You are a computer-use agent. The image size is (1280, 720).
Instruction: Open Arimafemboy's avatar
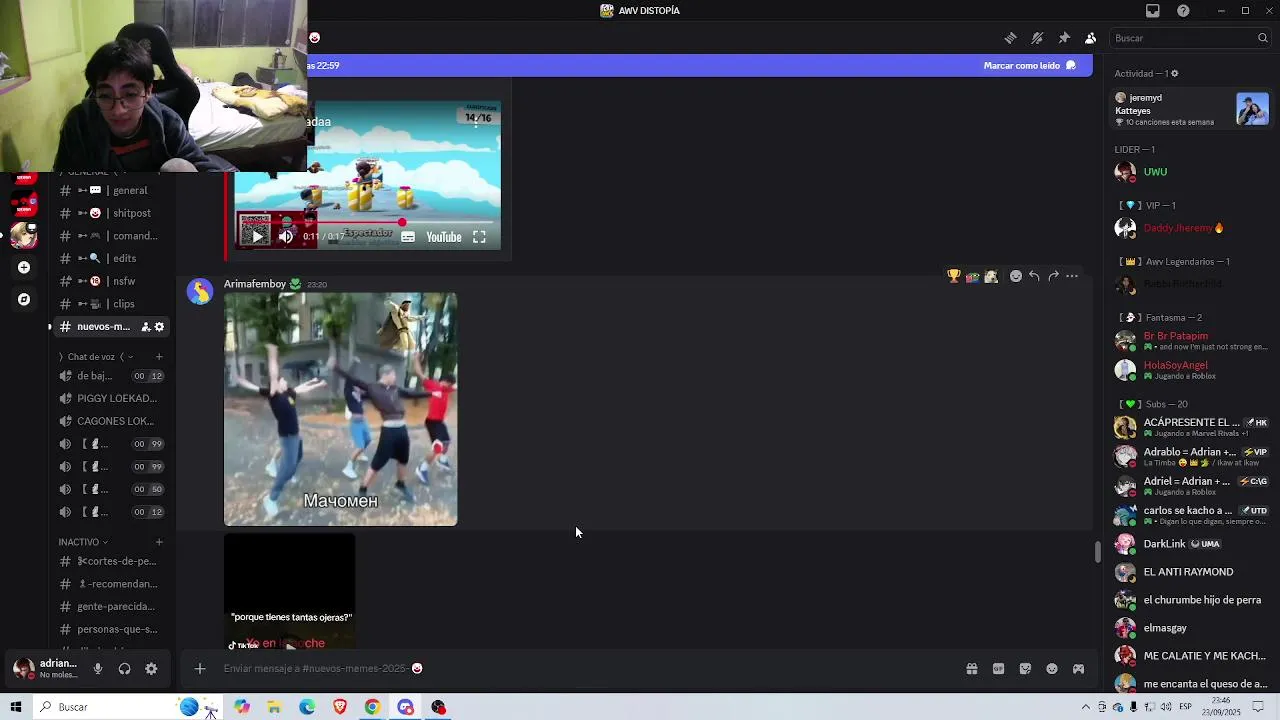click(200, 291)
